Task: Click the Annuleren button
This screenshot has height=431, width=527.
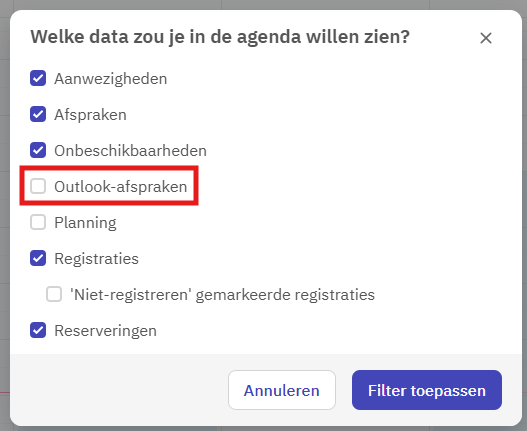Action: [282, 390]
